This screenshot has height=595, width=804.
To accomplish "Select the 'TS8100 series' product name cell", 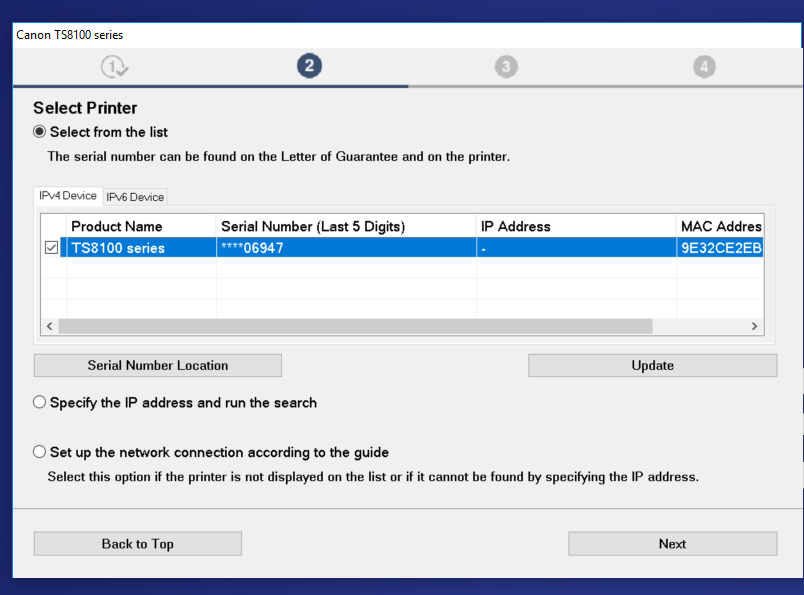I will (x=141, y=248).
